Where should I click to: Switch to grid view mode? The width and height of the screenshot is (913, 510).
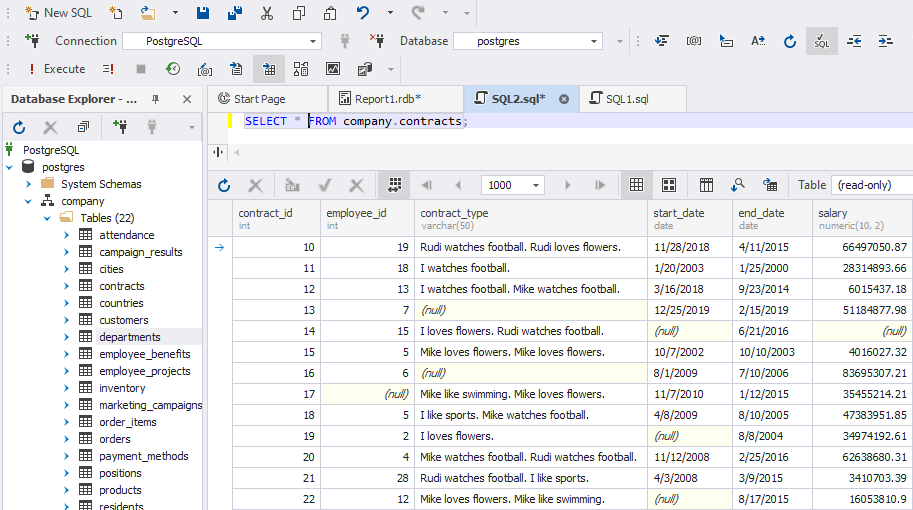(636, 185)
